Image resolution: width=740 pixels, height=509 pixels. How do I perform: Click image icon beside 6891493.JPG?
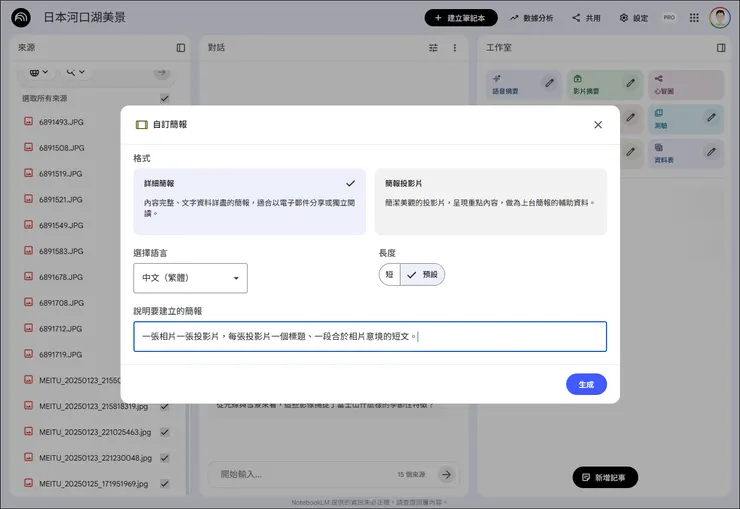tap(28, 121)
